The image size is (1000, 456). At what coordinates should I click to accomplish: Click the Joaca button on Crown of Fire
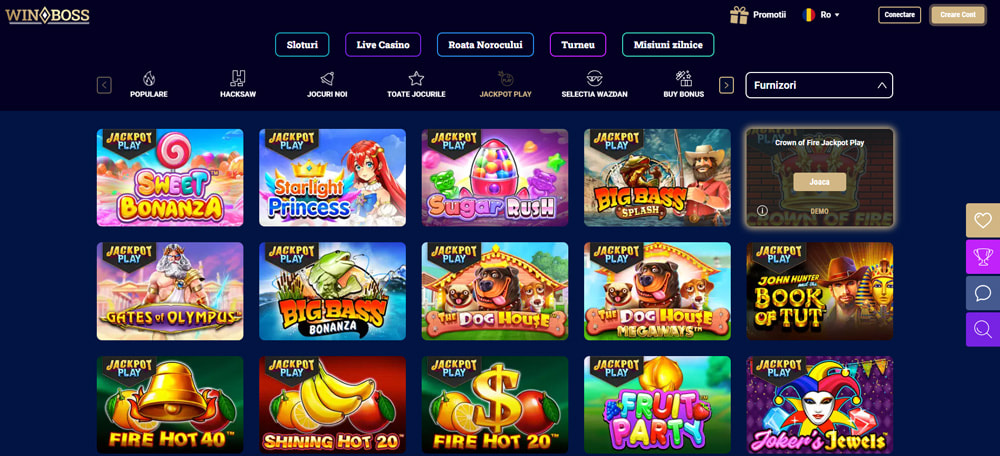click(x=820, y=181)
